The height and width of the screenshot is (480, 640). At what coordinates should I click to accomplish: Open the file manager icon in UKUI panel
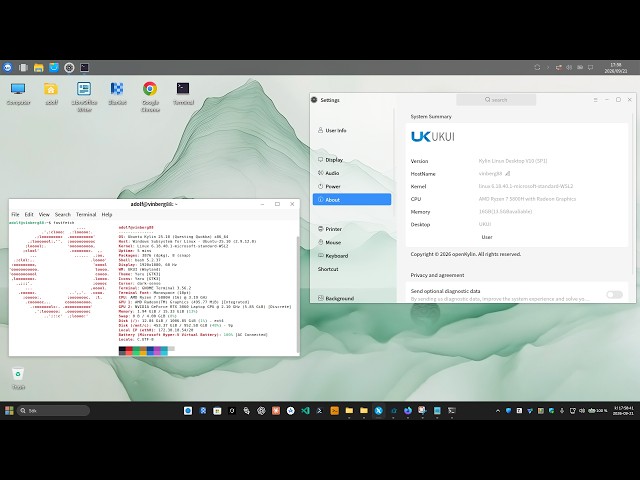tap(39, 67)
